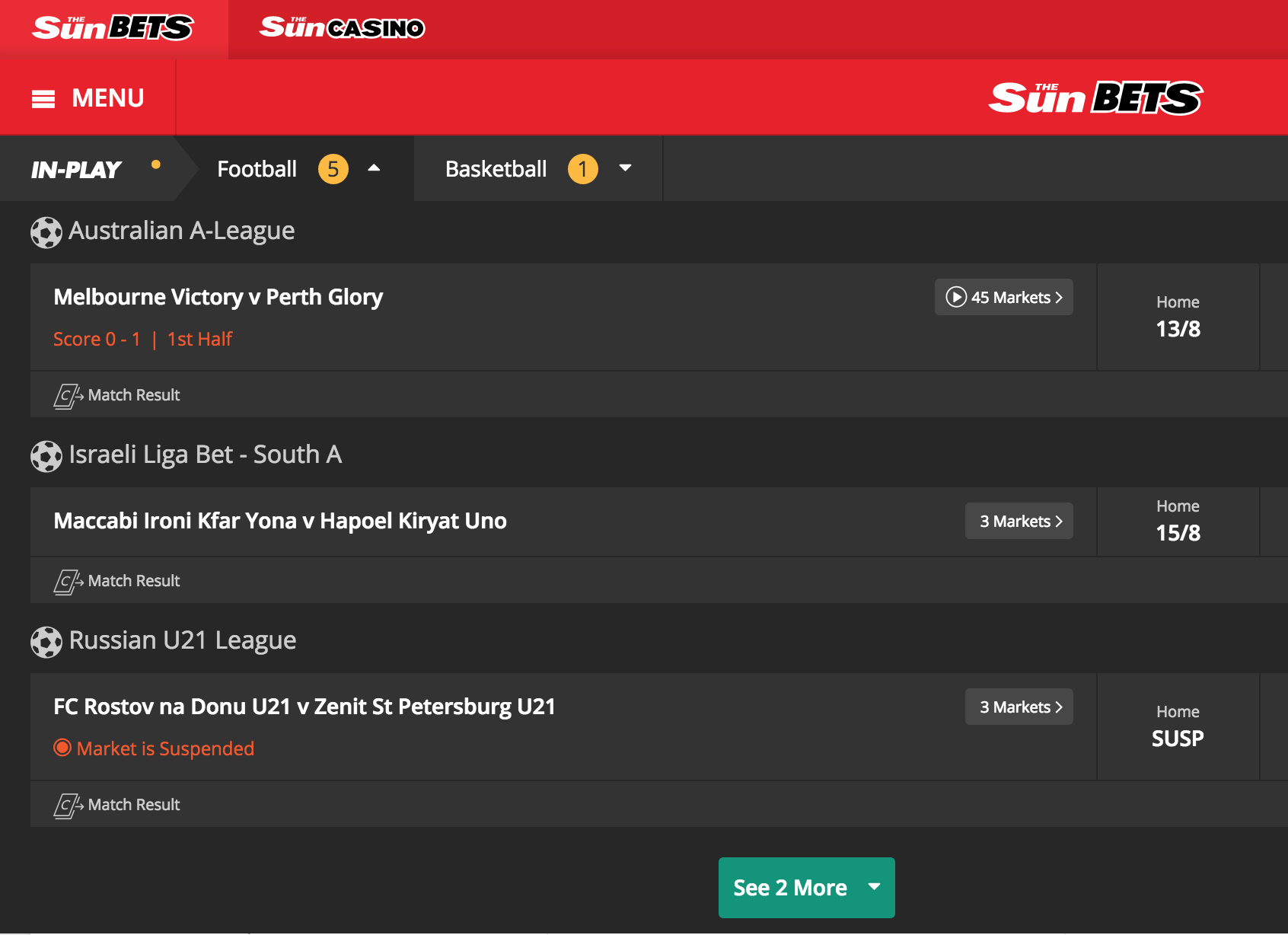Click the large Sun Bets logo in red header
1288x935 pixels.
click(x=1095, y=98)
